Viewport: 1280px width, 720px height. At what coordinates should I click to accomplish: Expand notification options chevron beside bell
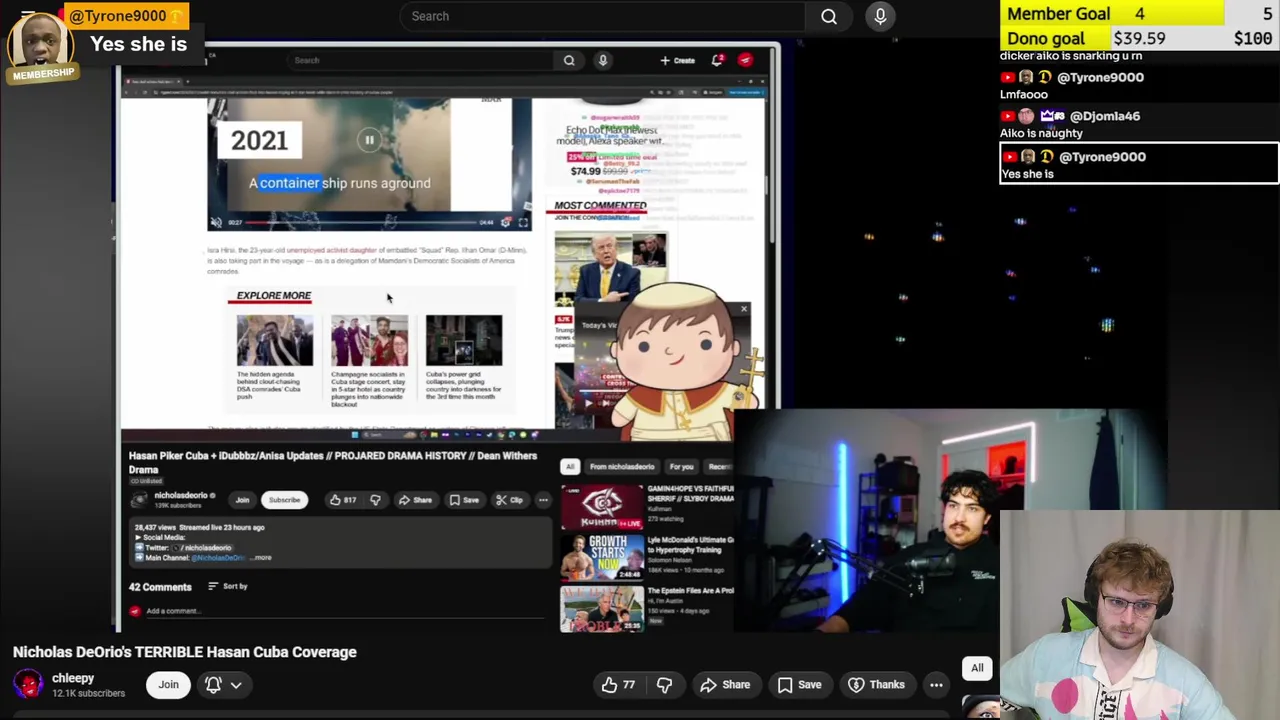(236, 685)
